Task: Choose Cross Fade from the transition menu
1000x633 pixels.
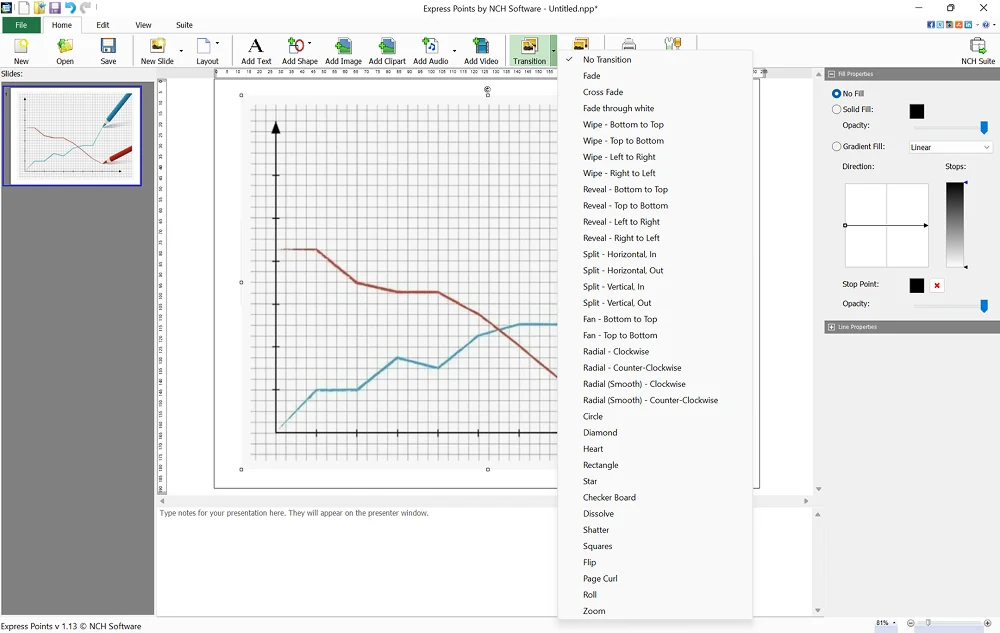Action: [603, 92]
